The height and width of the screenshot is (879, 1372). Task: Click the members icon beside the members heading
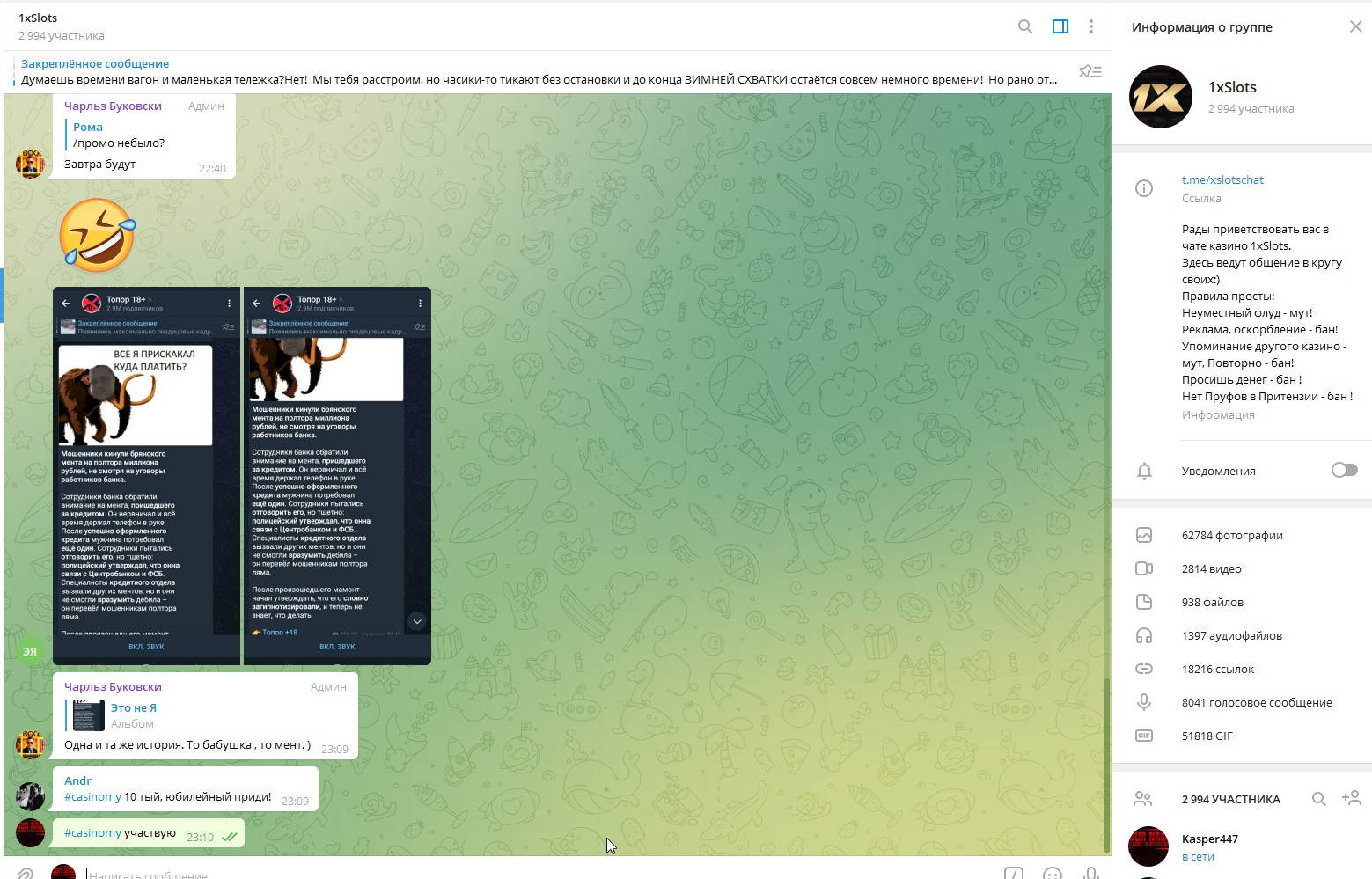tap(1143, 799)
